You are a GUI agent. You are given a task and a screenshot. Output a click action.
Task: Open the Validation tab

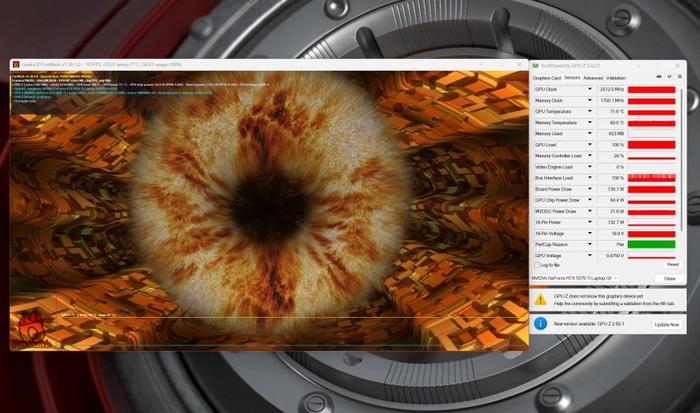click(x=616, y=78)
